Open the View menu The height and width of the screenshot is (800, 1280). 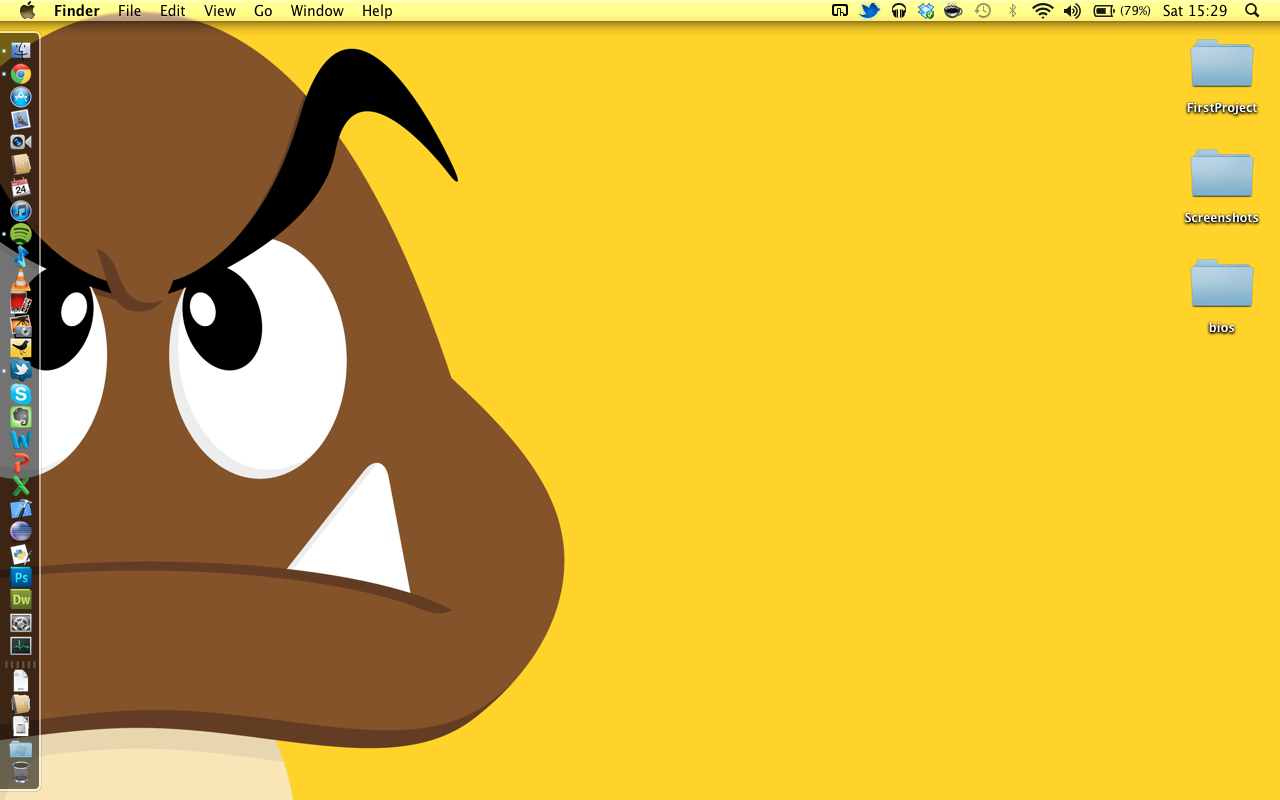[219, 11]
